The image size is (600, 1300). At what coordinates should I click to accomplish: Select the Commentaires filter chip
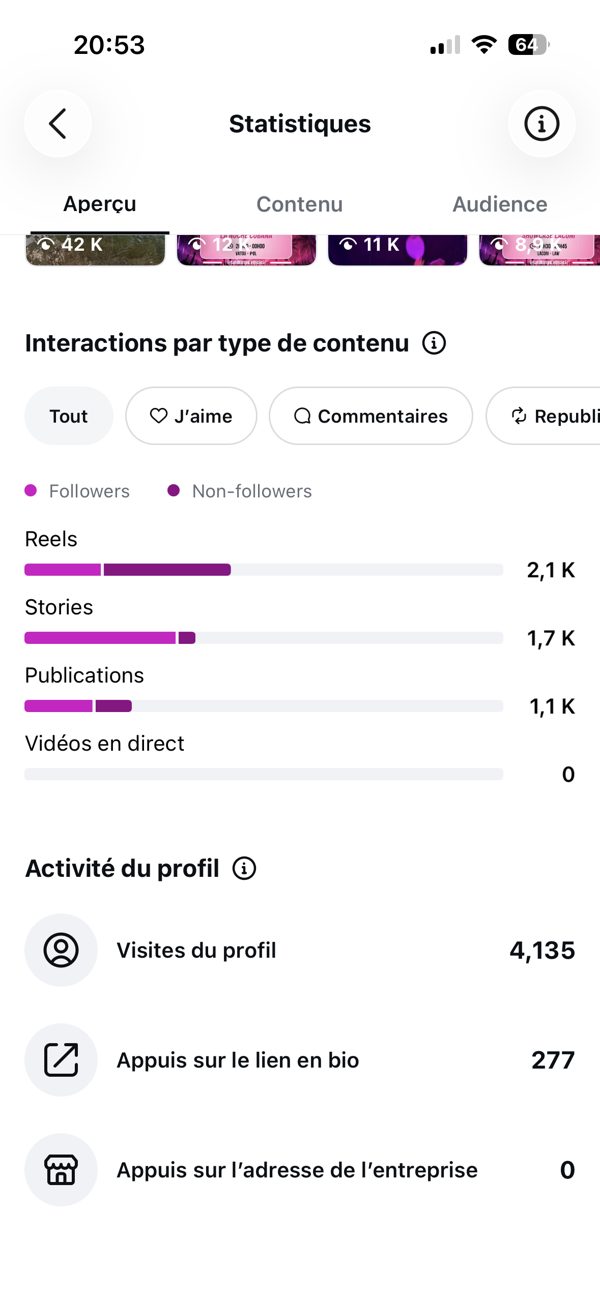pyautogui.click(x=371, y=416)
